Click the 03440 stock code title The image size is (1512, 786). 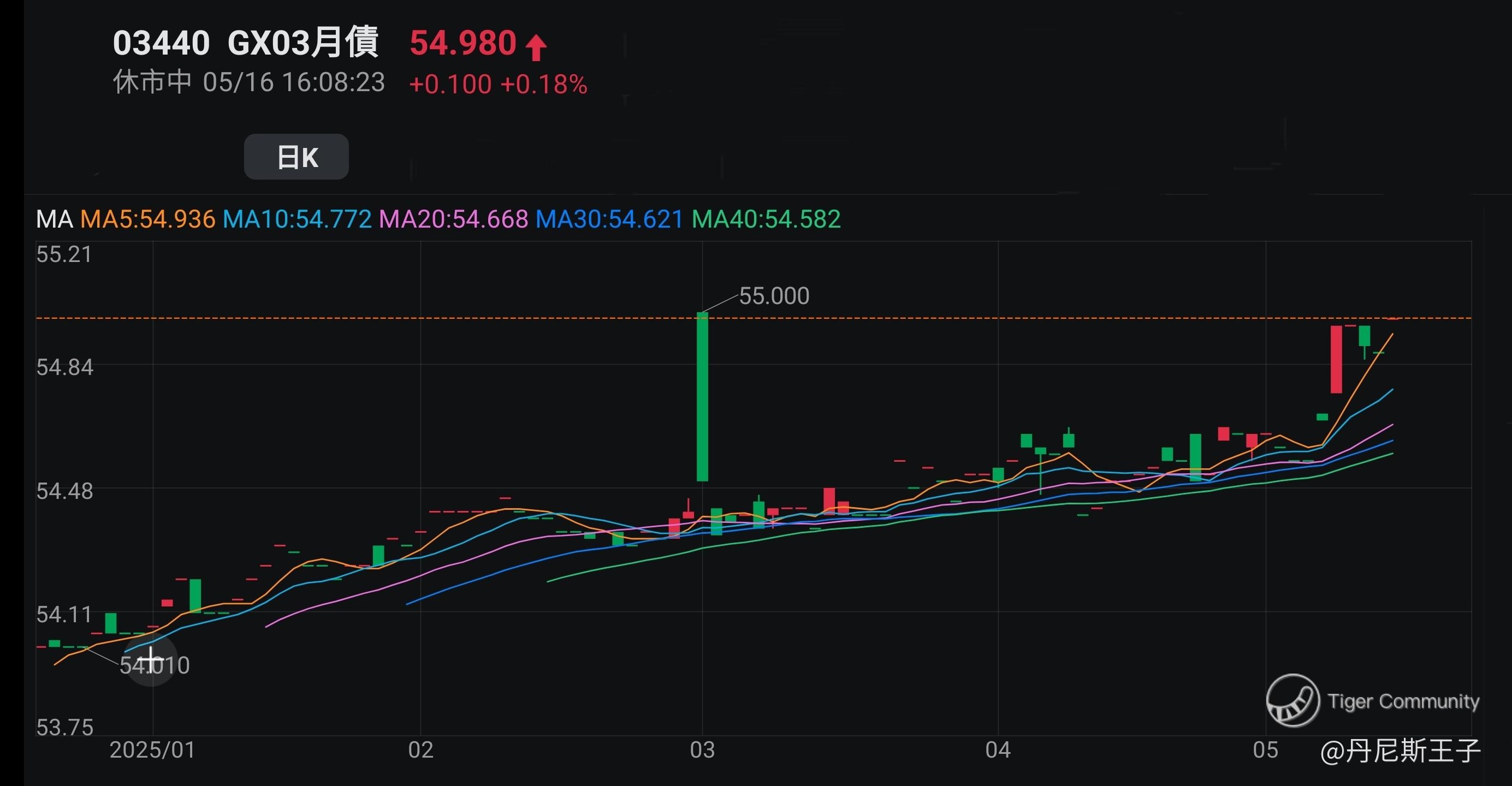click(x=161, y=43)
